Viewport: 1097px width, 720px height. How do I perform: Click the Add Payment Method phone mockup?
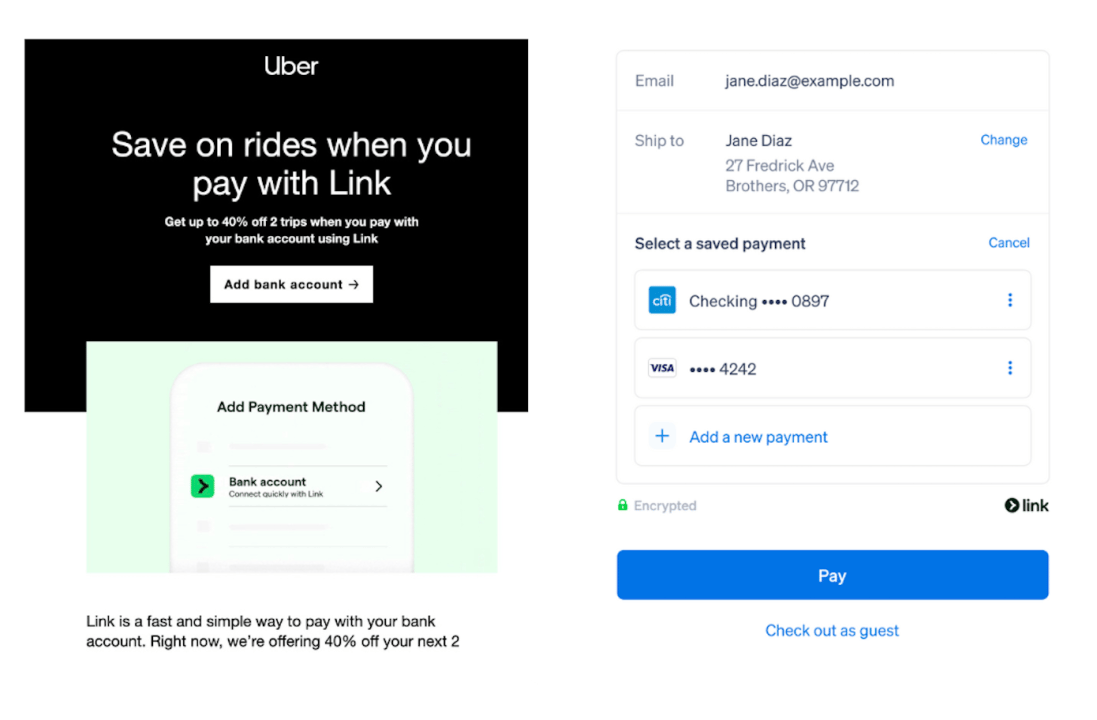[292, 467]
